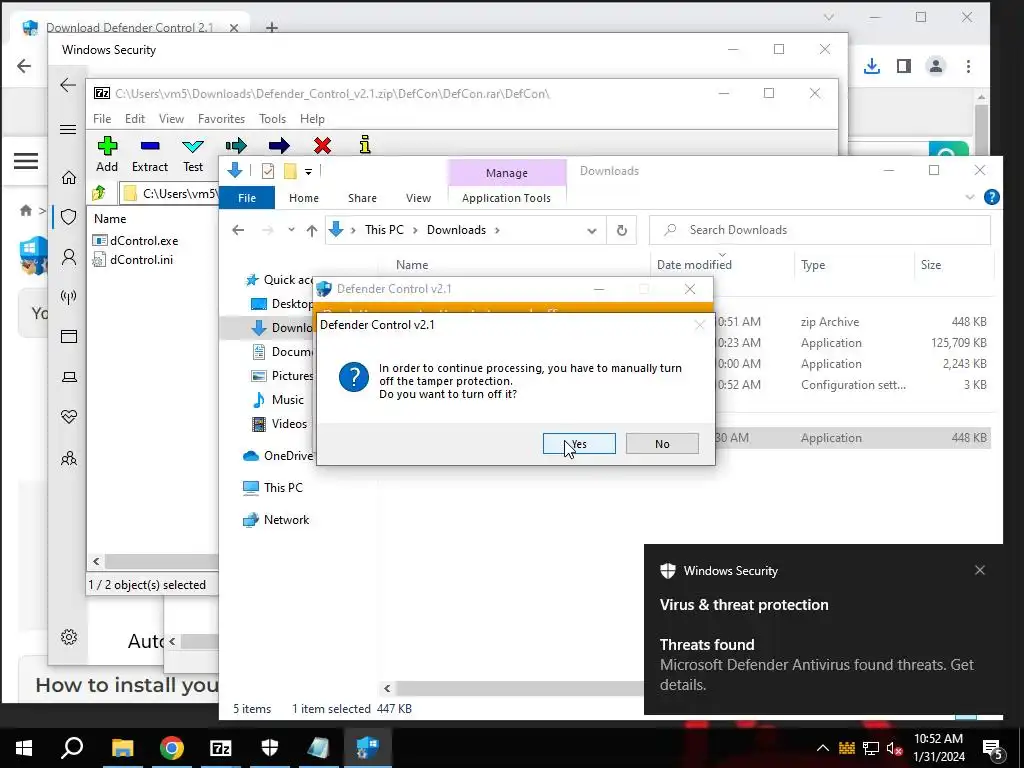The image size is (1024, 768).
Task: Select Music in Explorer navigation pane
Action: [x=279, y=400]
